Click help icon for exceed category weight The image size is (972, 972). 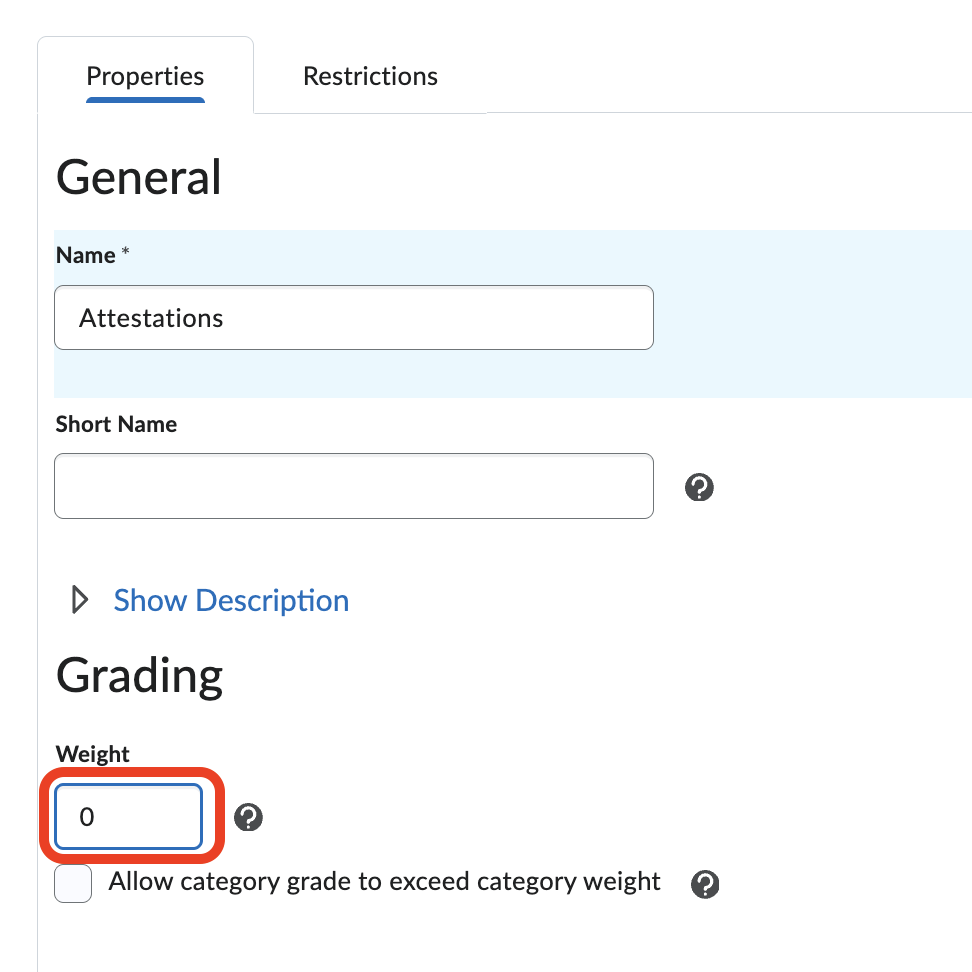(705, 884)
